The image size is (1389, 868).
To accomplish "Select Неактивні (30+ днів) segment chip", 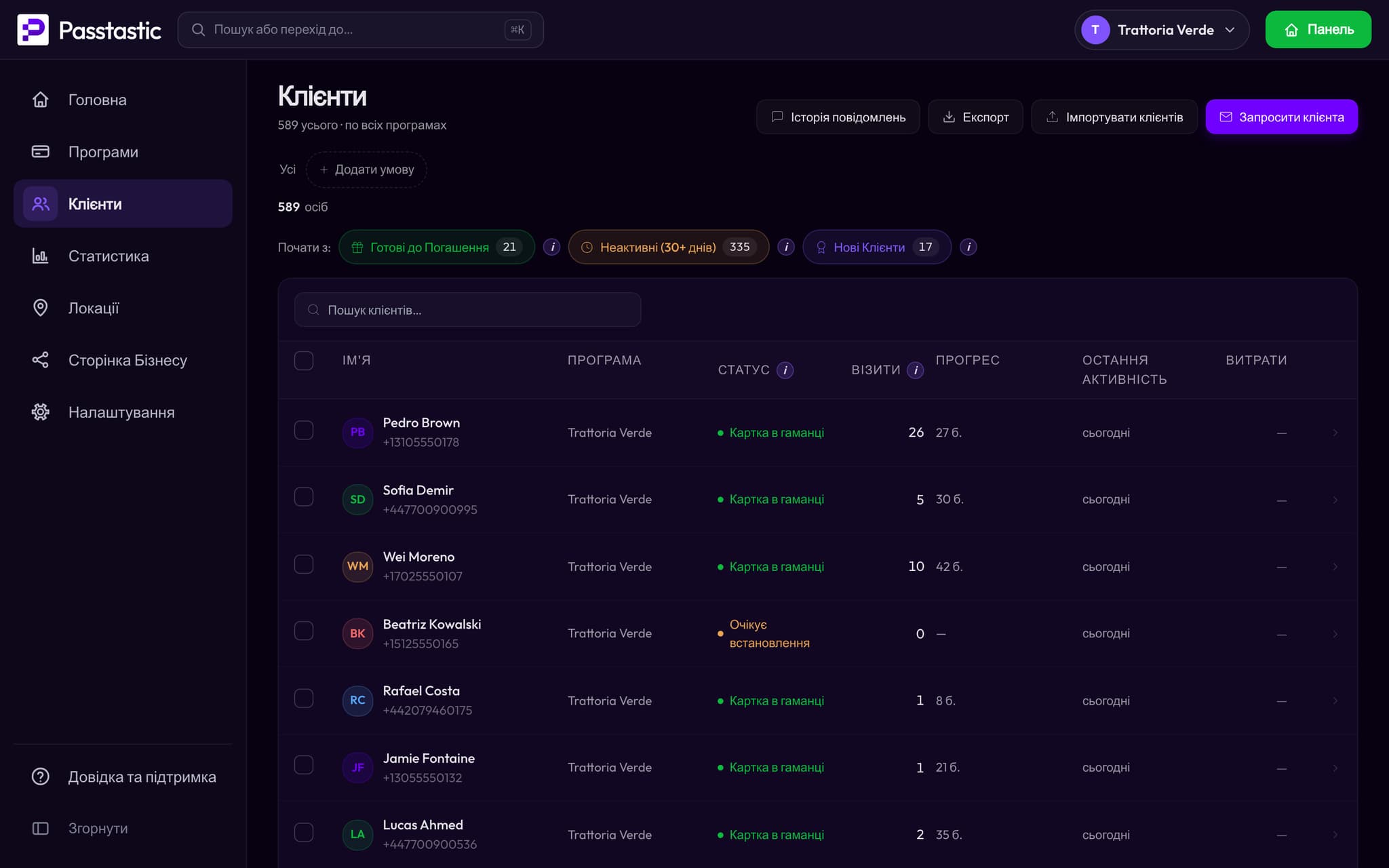I will click(x=668, y=248).
